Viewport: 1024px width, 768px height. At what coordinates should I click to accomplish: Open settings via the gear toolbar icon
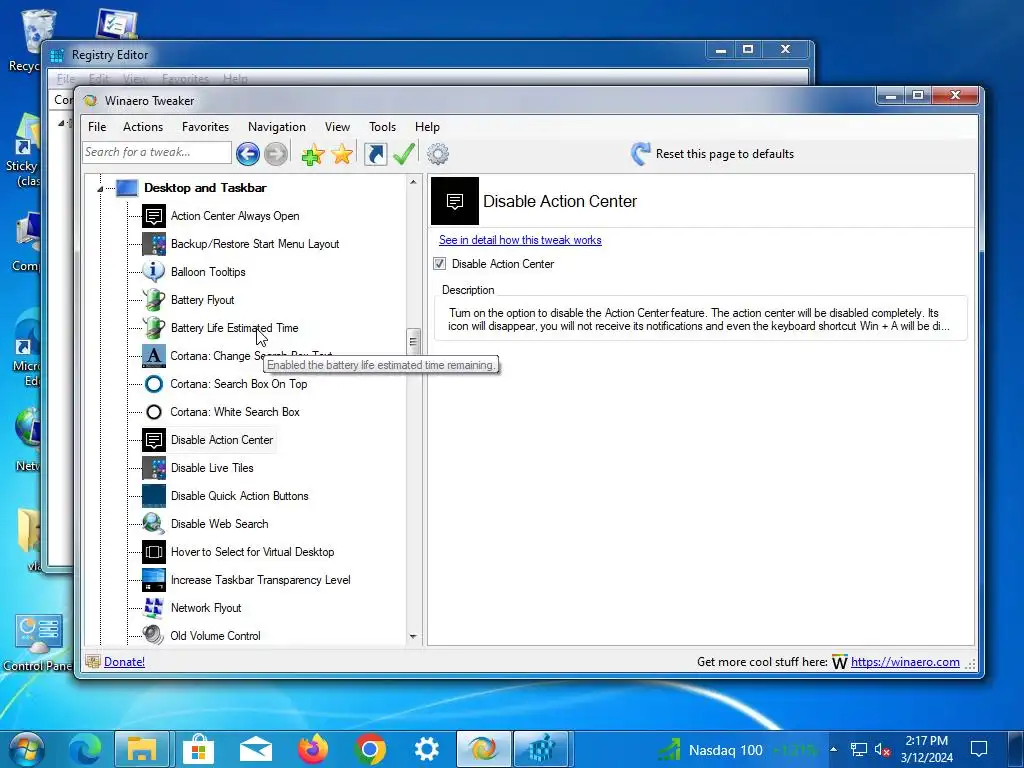[438, 154]
